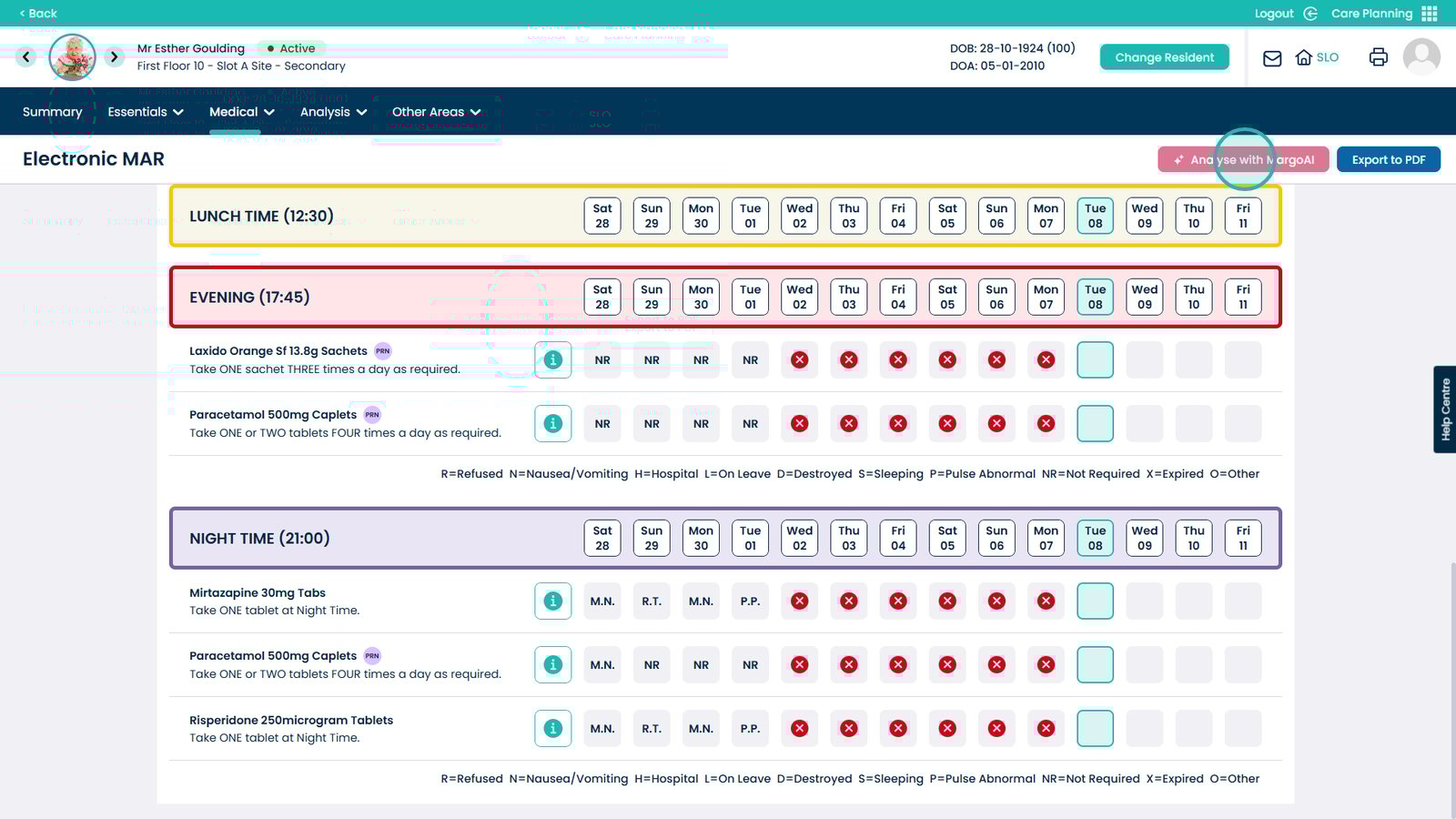
Task: Click the Change Resident button
Action: [x=1164, y=57]
